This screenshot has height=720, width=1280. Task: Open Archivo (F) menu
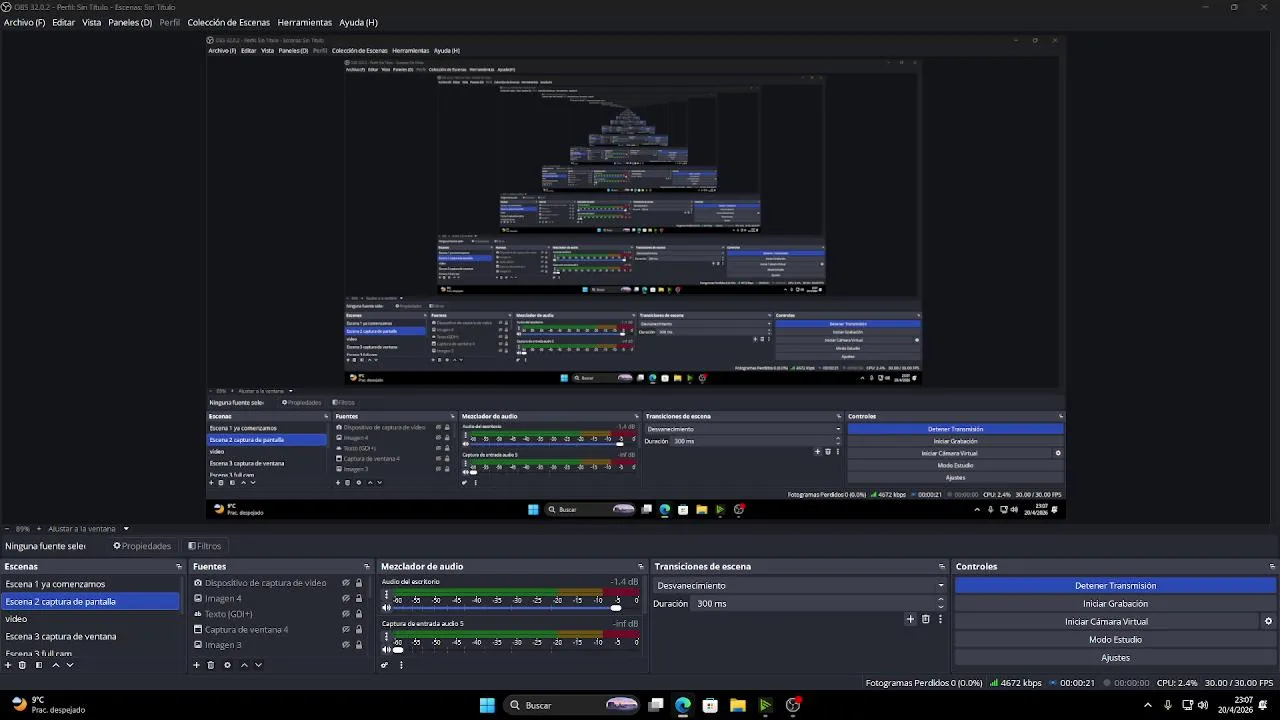pyautogui.click(x=24, y=22)
